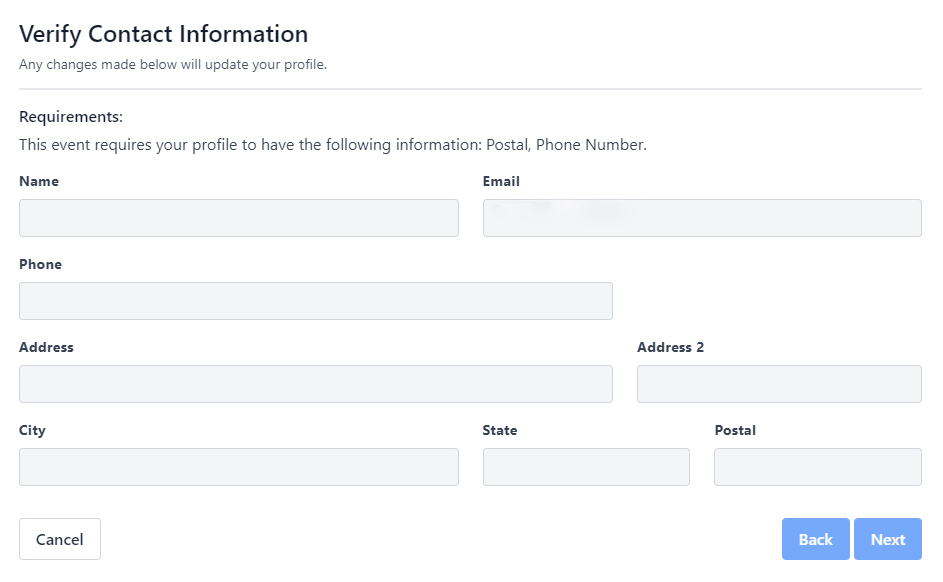Image resolution: width=943 pixels, height=582 pixels.
Task: Click the first Address line input box
Action: [x=315, y=384]
